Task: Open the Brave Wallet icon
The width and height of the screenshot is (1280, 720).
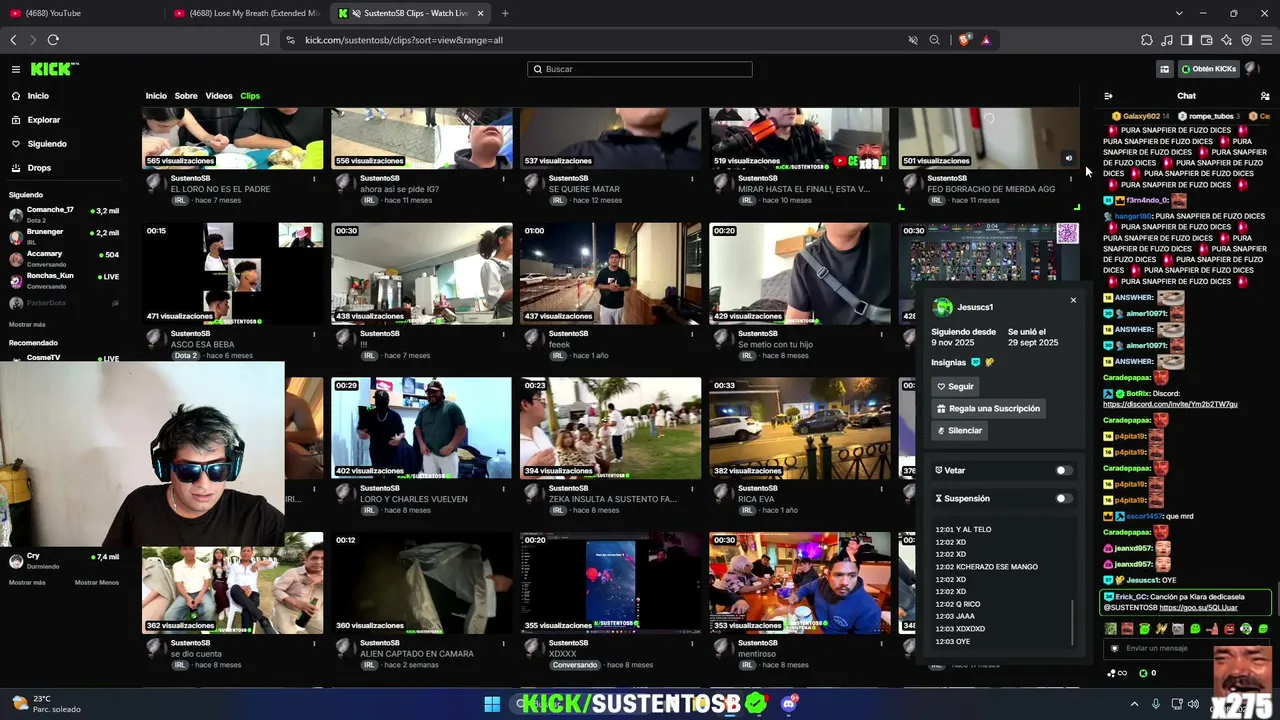Action: tap(1206, 40)
